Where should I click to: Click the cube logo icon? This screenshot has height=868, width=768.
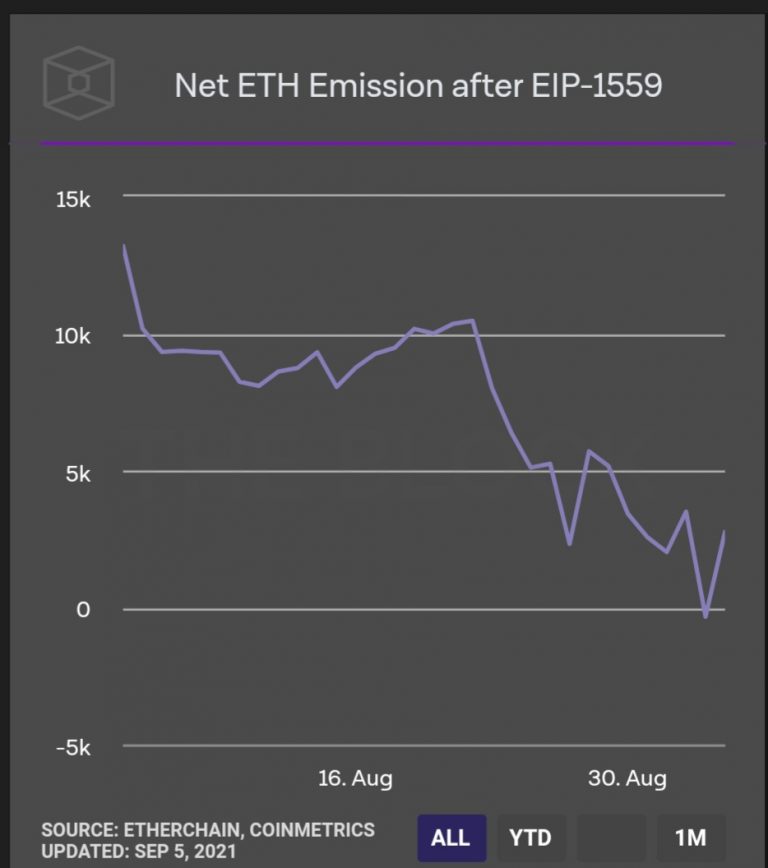tap(78, 84)
